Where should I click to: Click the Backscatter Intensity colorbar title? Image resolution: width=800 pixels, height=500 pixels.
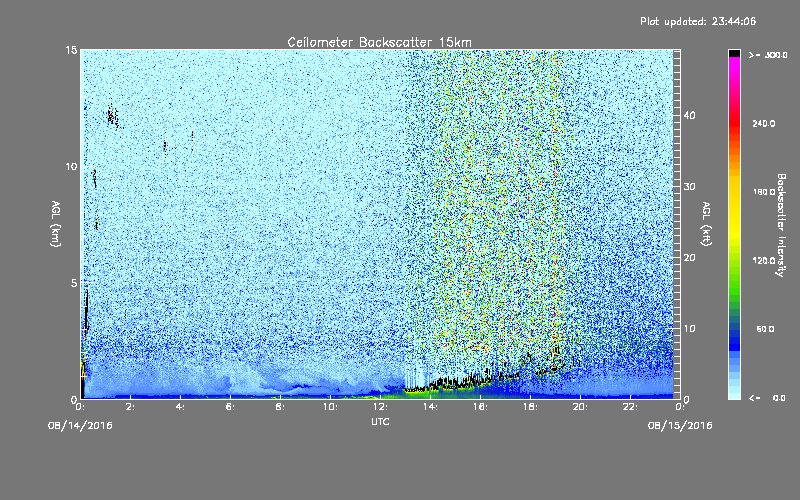[x=781, y=225]
